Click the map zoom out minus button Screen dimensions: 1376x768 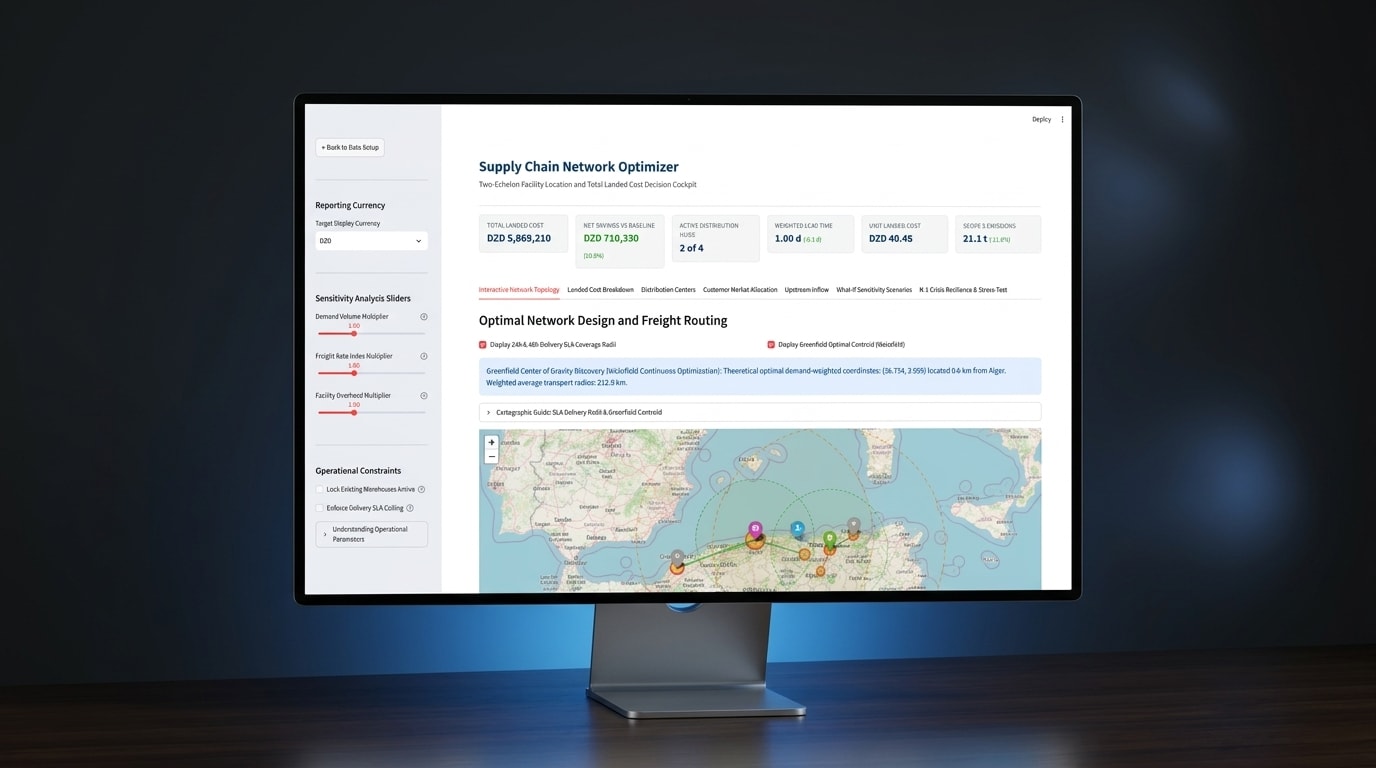point(491,456)
